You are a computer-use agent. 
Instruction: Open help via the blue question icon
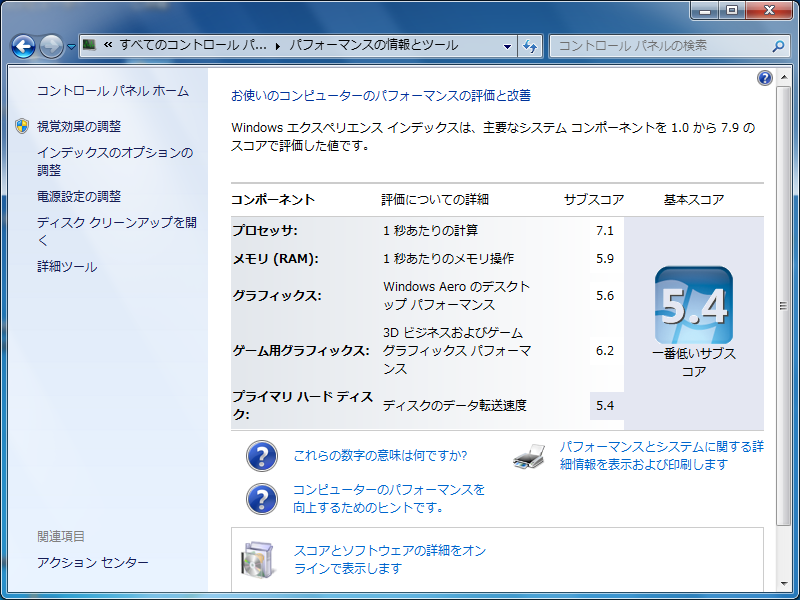click(x=765, y=78)
